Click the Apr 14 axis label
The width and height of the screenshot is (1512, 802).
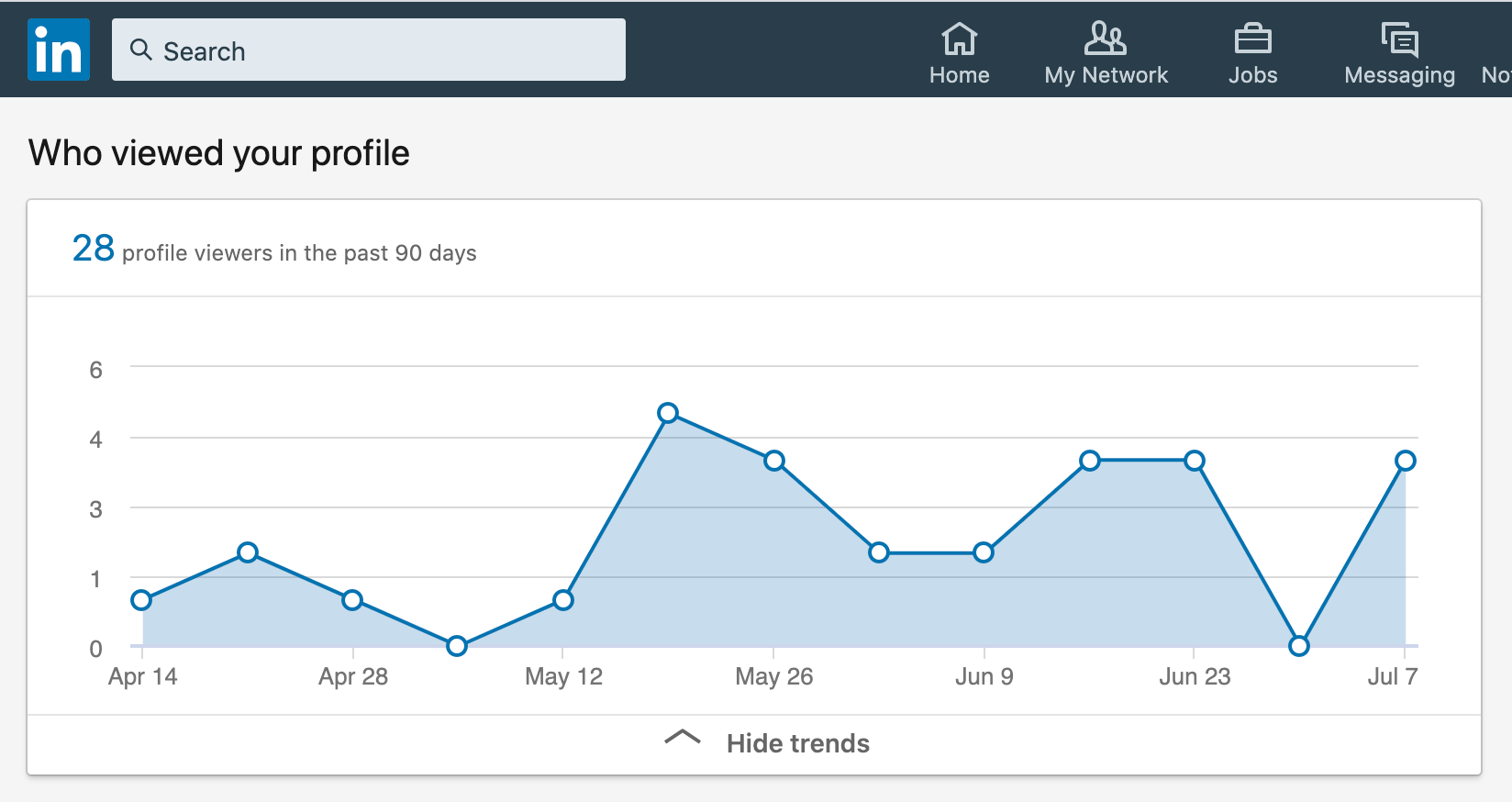point(143,677)
